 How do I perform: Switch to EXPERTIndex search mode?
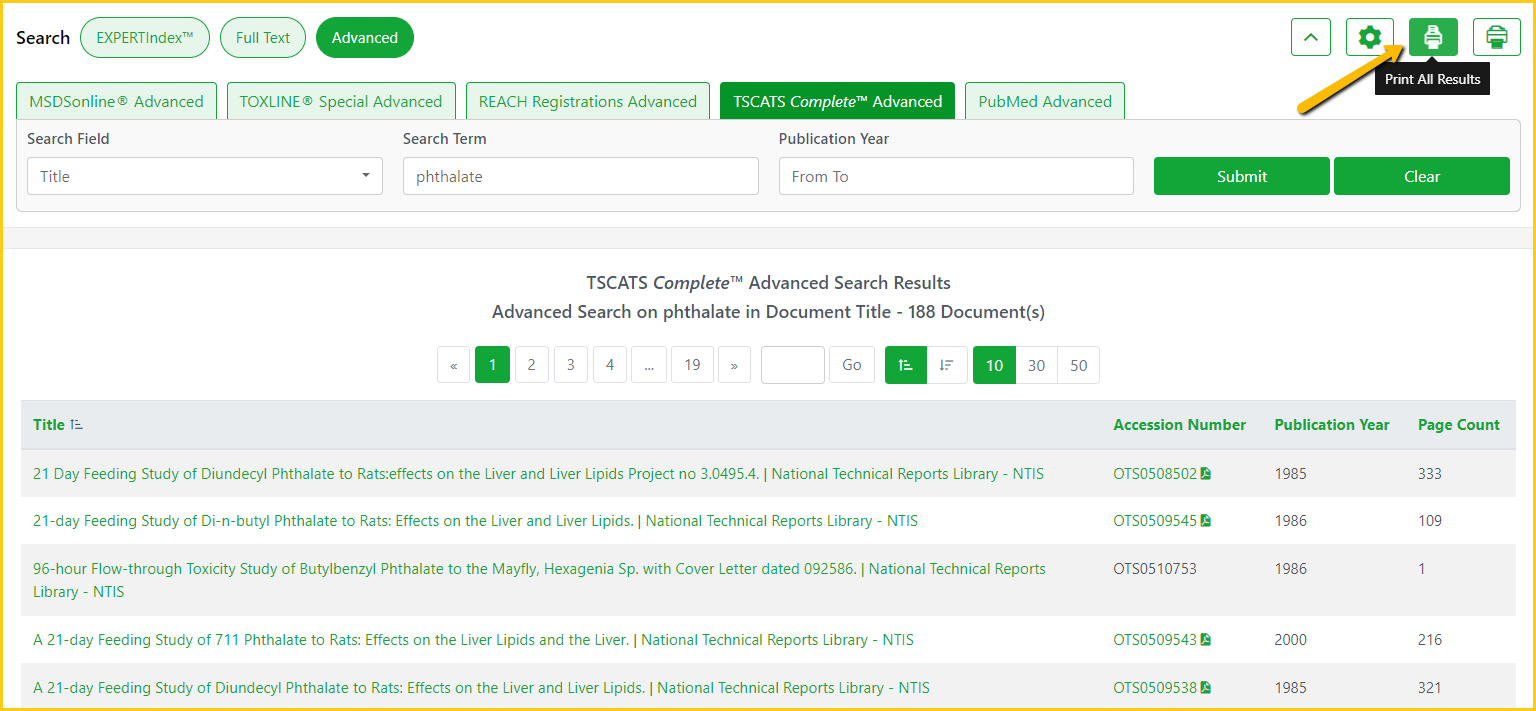[145, 38]
